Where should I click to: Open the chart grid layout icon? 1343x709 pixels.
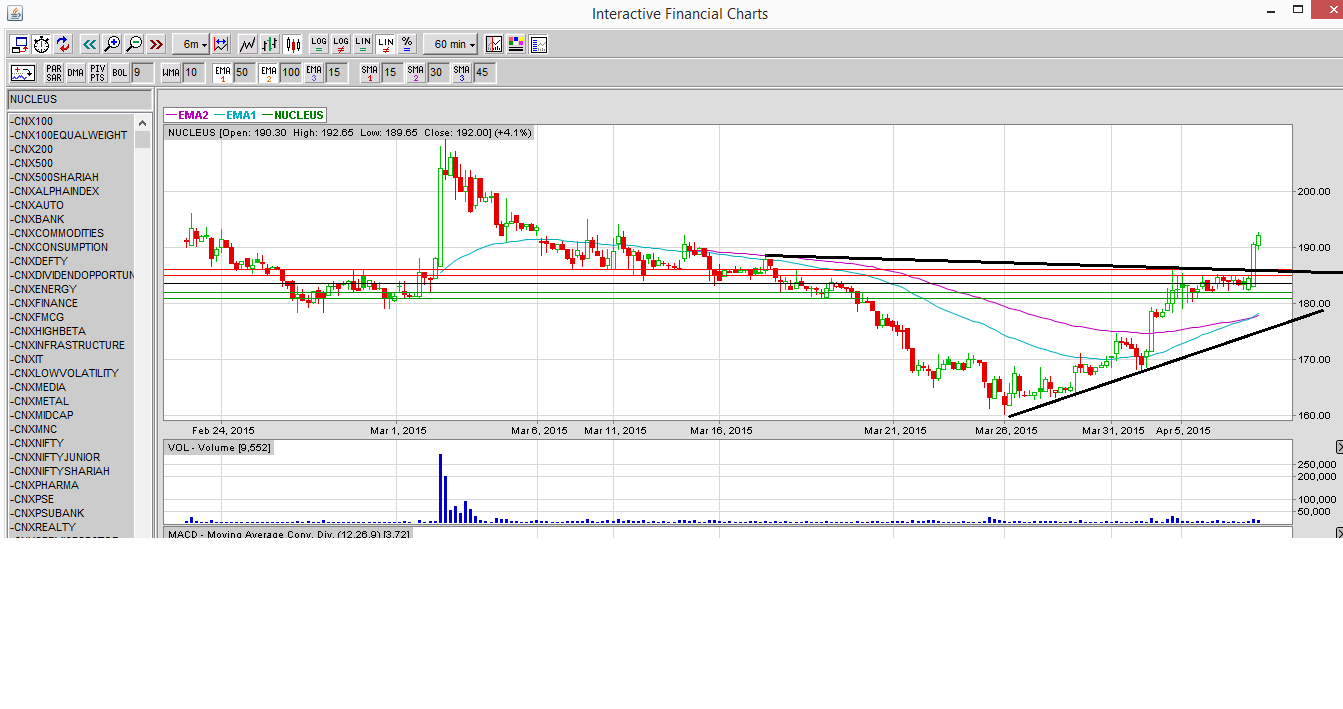click(515, 44)
